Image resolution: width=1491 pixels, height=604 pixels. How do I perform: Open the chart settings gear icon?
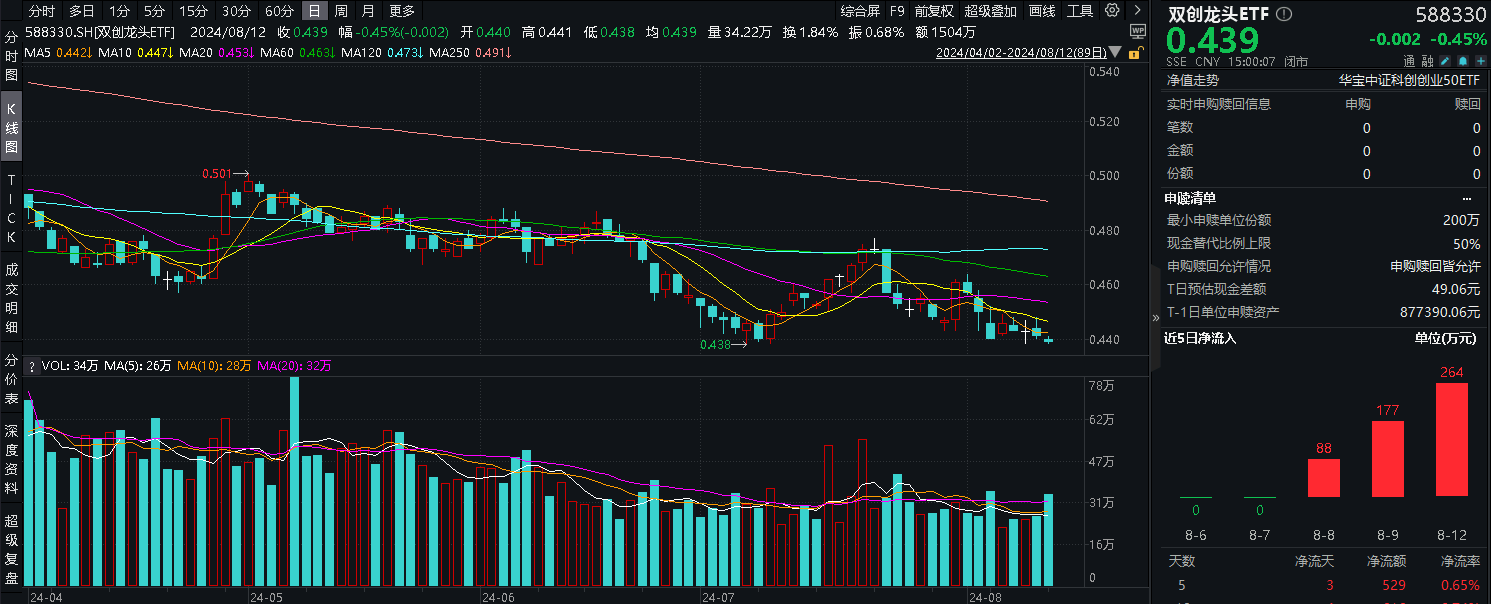(x=1111, y=11)
